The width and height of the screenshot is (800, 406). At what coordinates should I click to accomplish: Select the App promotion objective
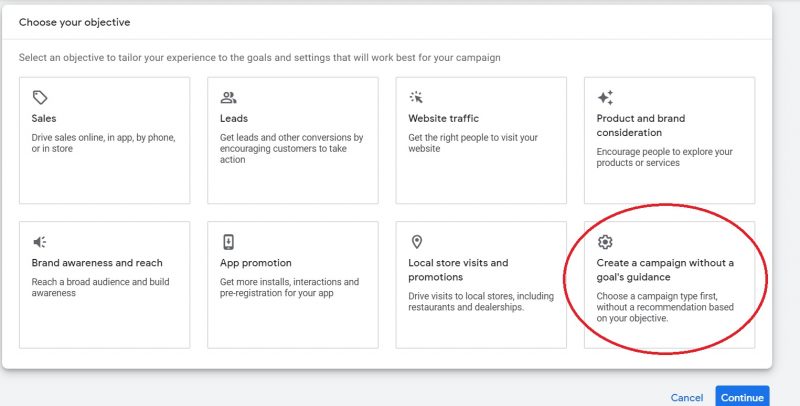(x=292, y=285)
